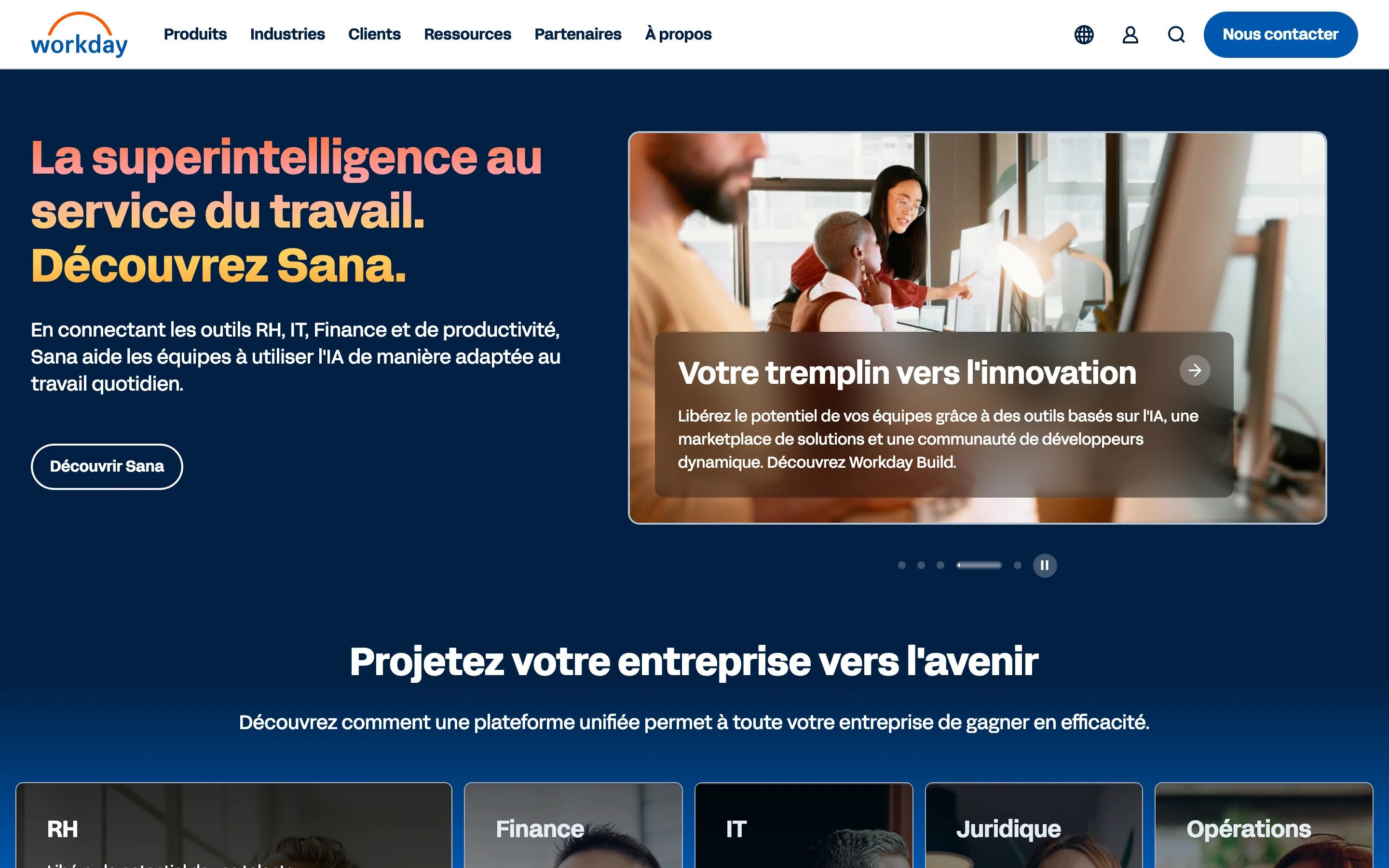1389x868 pixels.
Task: Open the Clients menu item
Action: tap(374, 34)
